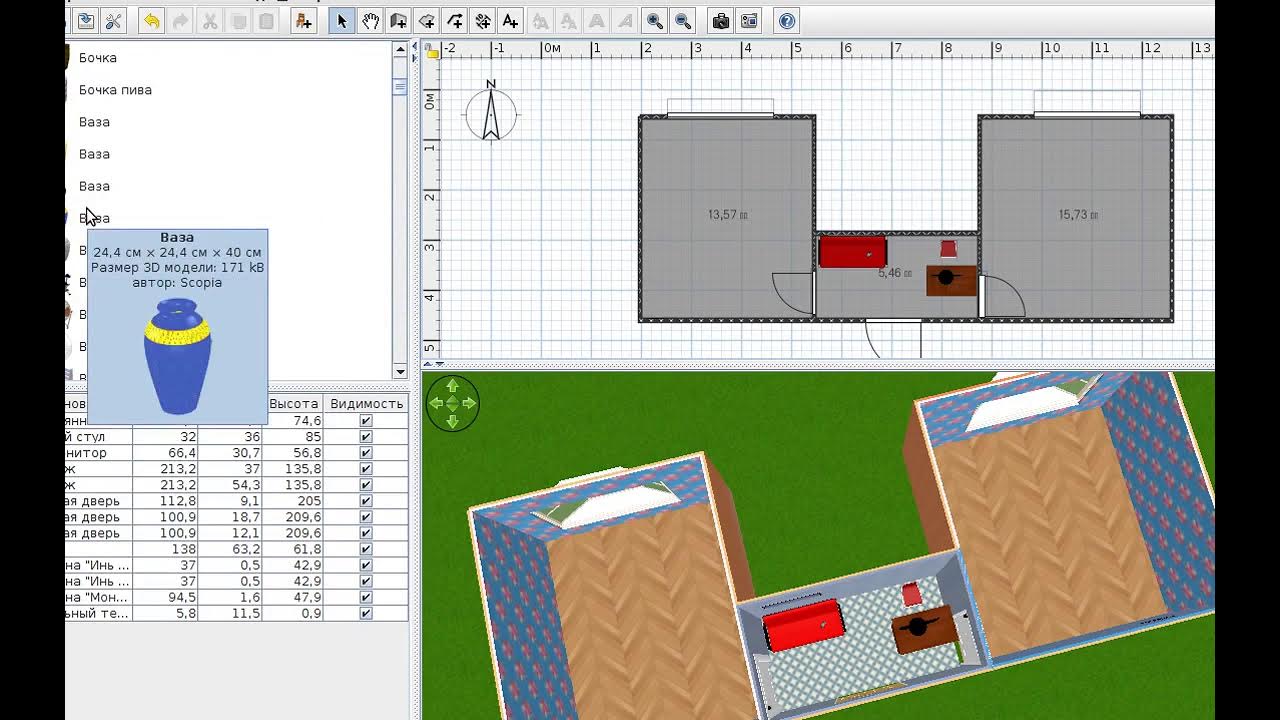Click the Decrease text size icon
The width and height of the screenshot is (1280, 720).
pos(568,20)
